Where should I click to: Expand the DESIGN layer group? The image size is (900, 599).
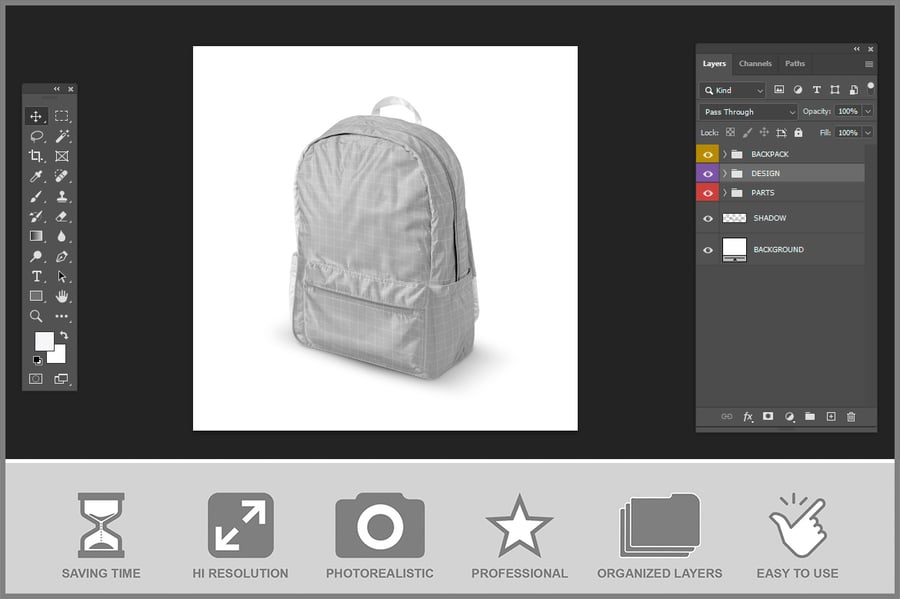click(724, 174)
